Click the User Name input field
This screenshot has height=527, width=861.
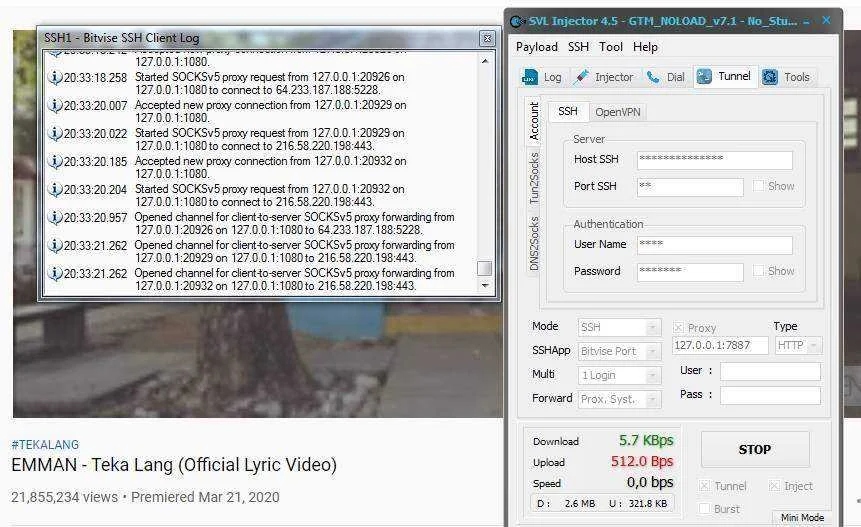(x=714, y=245)
